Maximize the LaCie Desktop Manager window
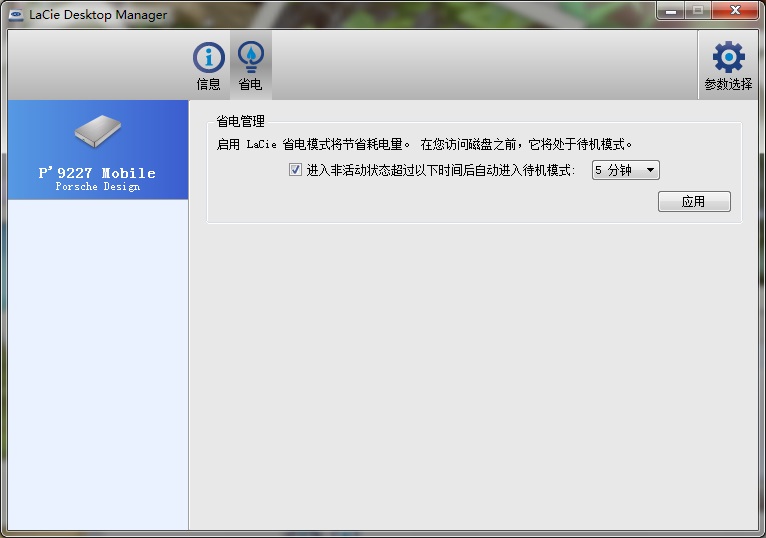The image size is (766, 538). coord(696,11)
